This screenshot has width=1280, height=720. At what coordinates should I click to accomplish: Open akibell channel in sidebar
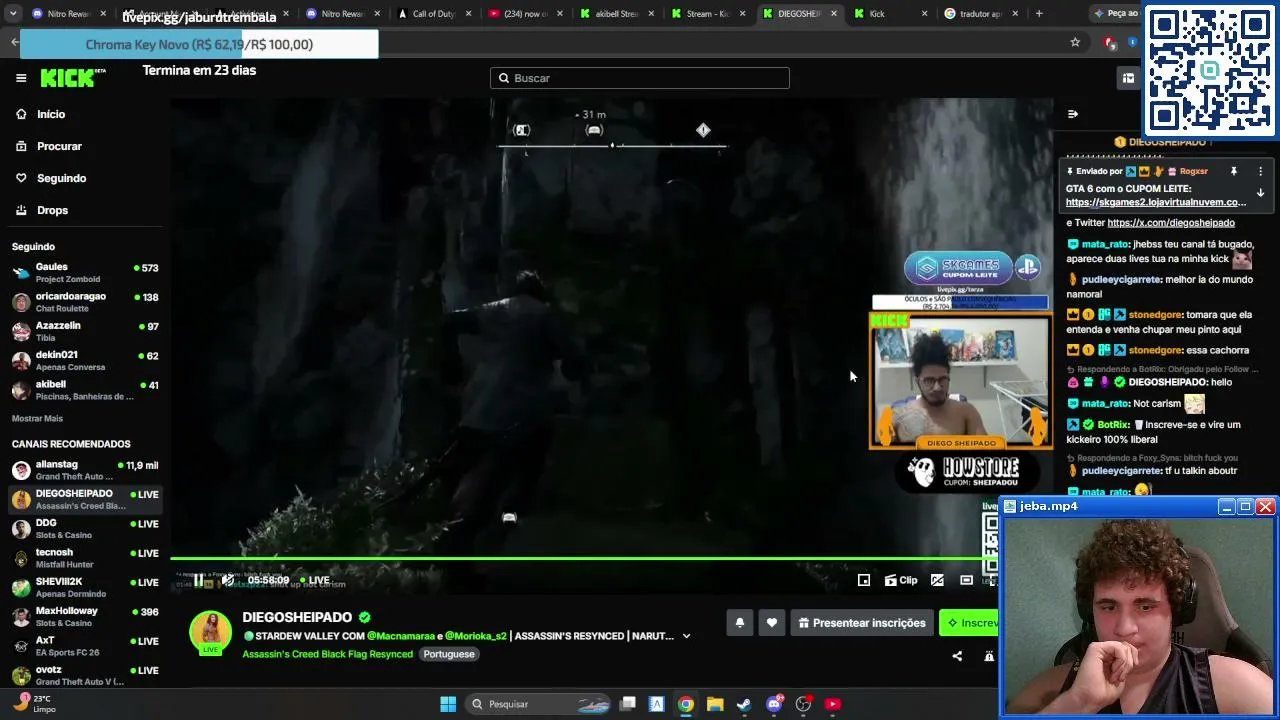(85, 389)
